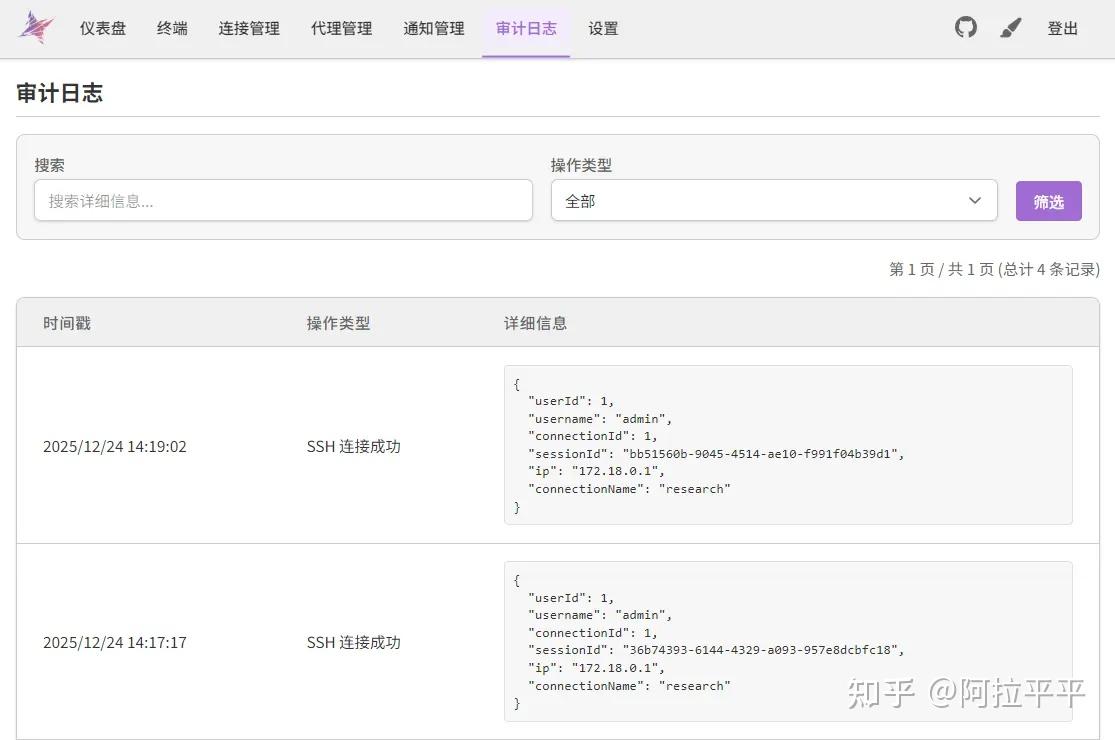Click the 操作类型 column header
The height and width of the screenshot is (740, 1115).
coord(338,323)
